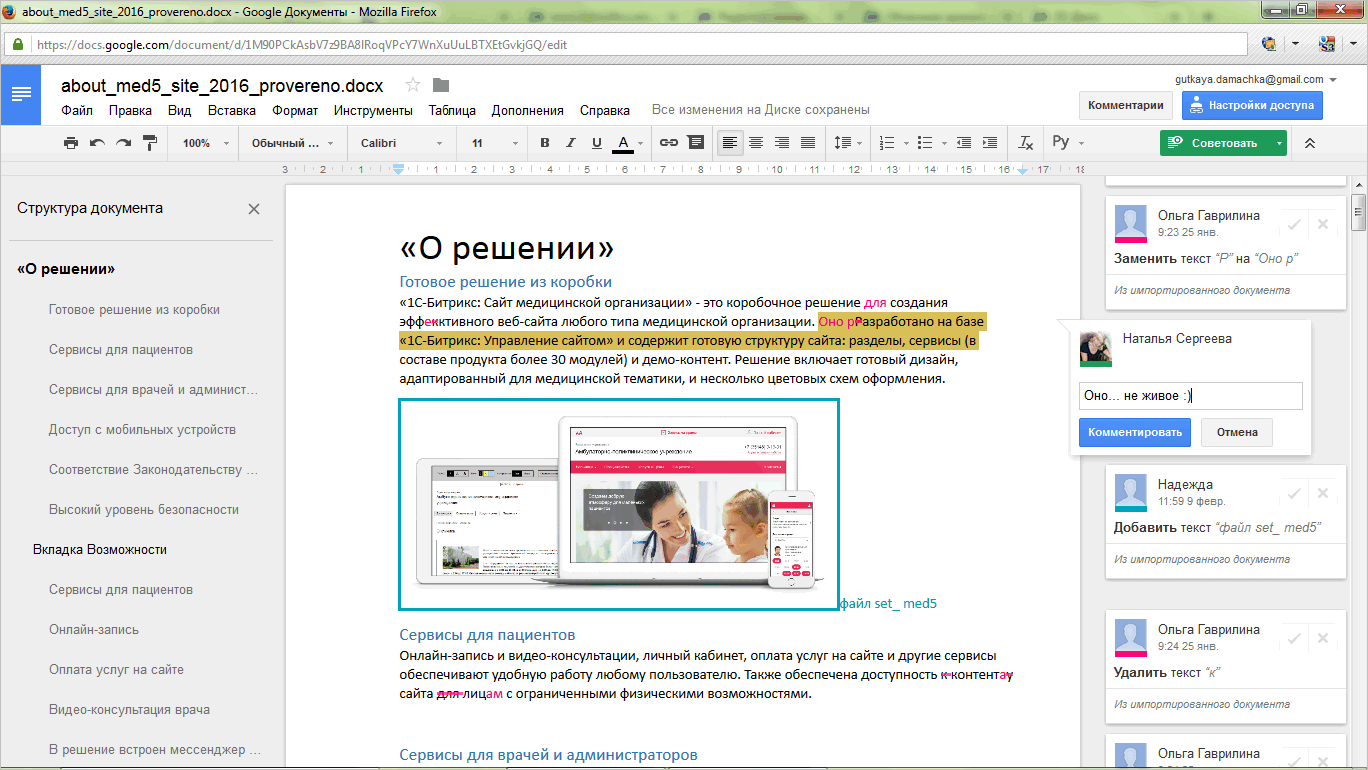Expand the Советовать mode dropdown arrow

pyautogui.click(x=1279, y=143)
